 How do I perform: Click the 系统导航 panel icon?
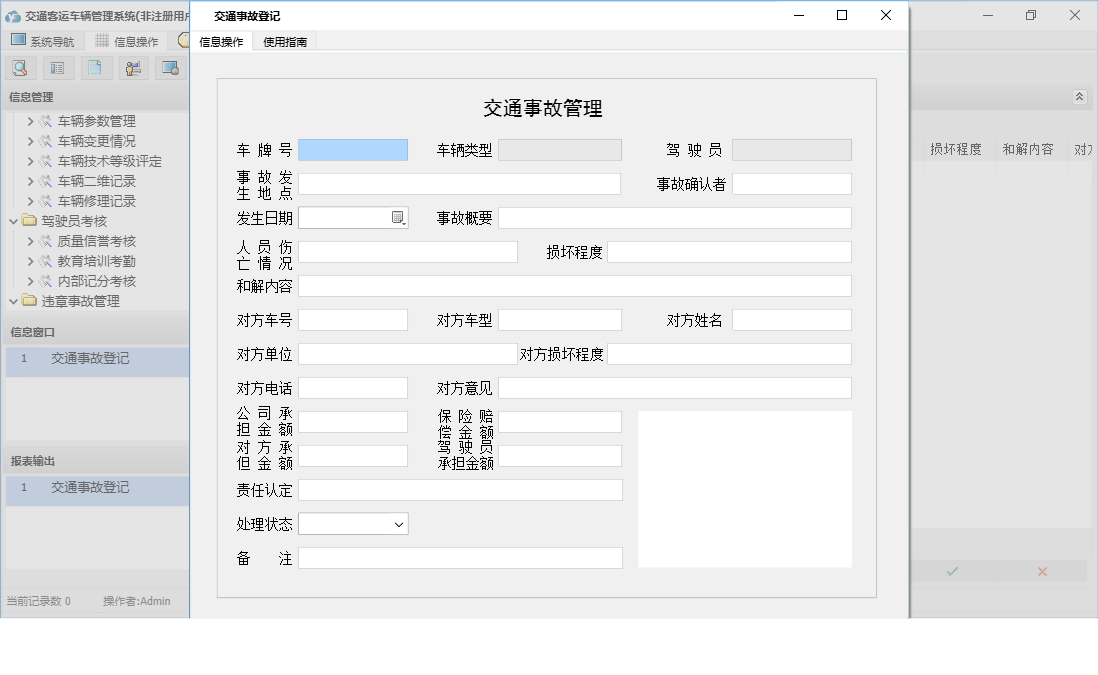point(16,40)
